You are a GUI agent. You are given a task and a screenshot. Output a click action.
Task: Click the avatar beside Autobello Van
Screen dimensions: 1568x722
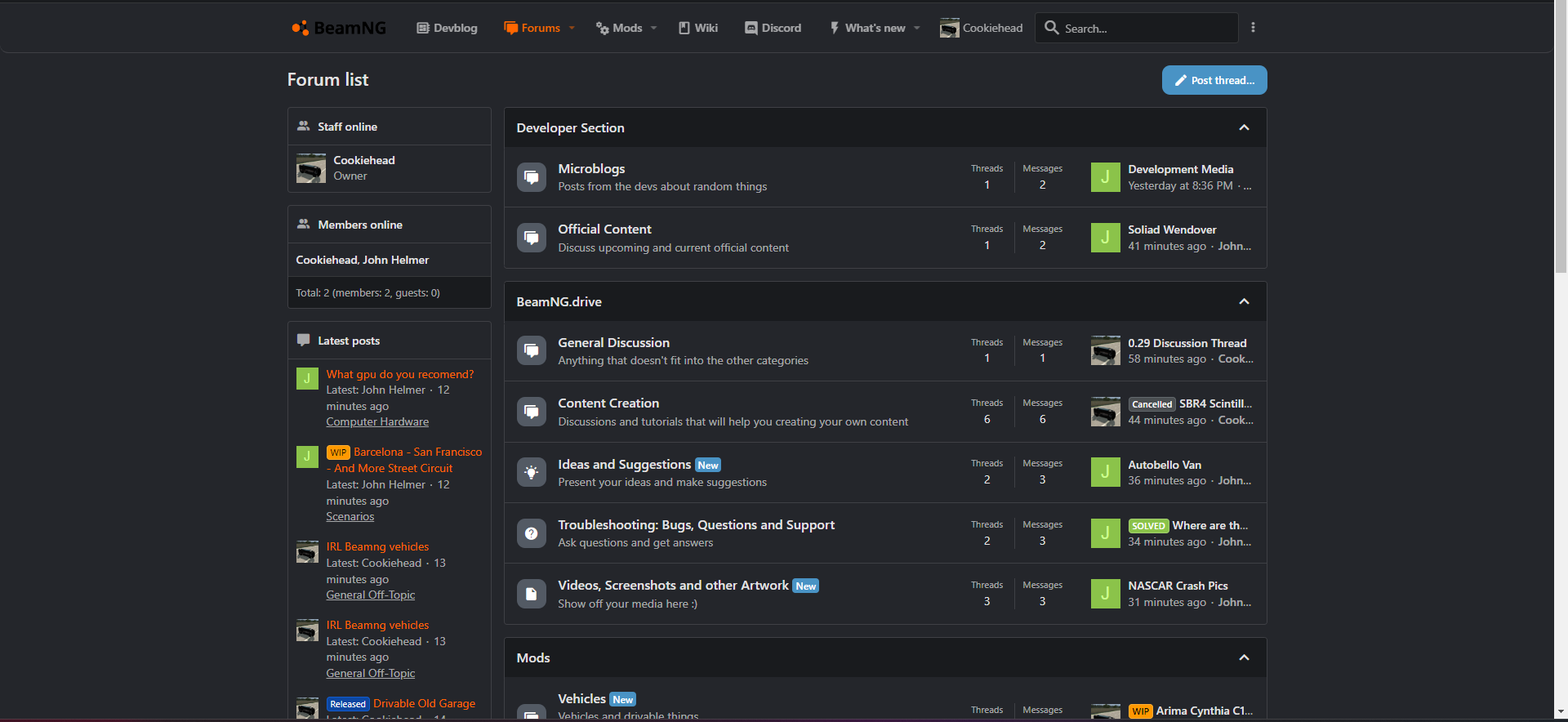pyautogui.click(x=1105, y=472)
